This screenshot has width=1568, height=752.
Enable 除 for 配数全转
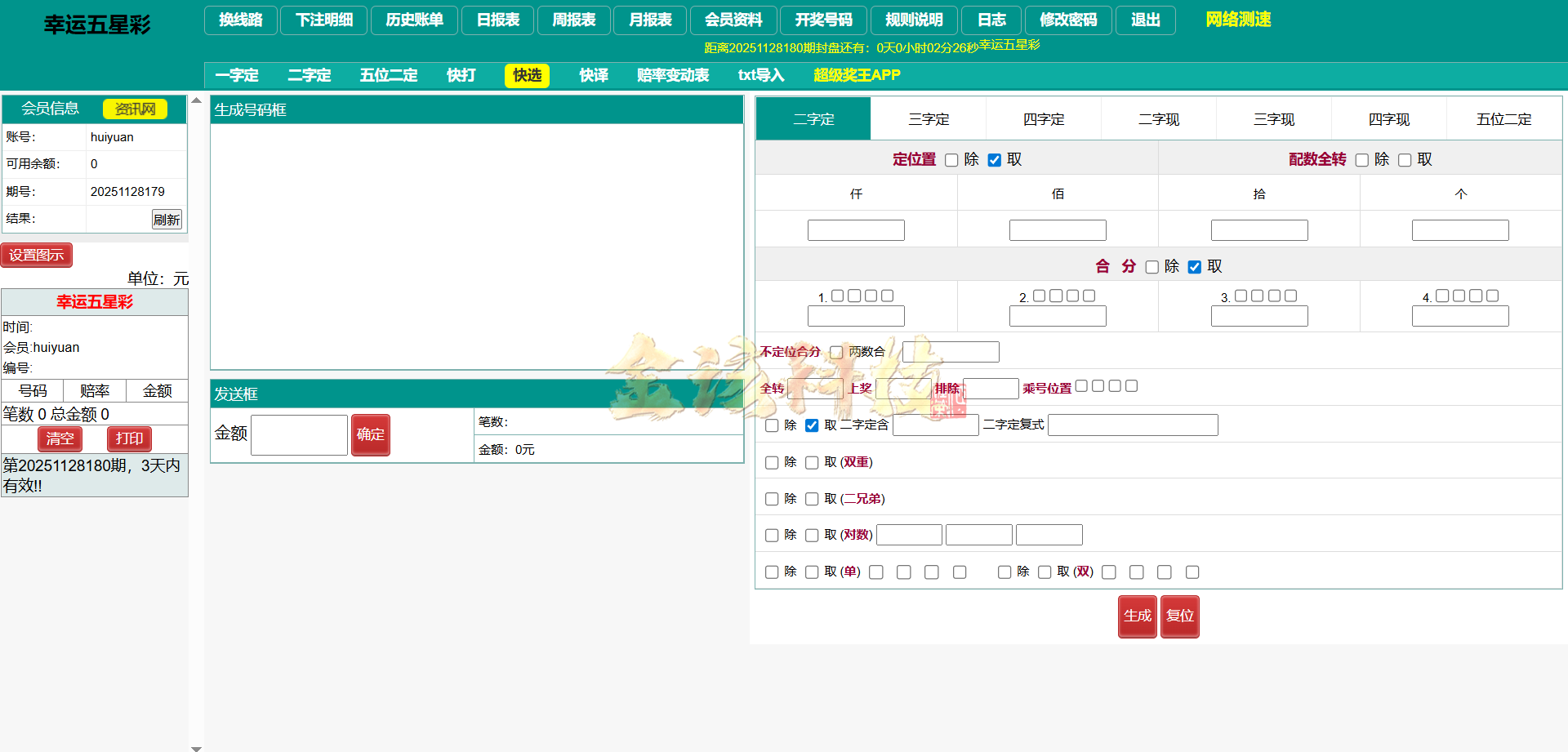pos(1361,160)
